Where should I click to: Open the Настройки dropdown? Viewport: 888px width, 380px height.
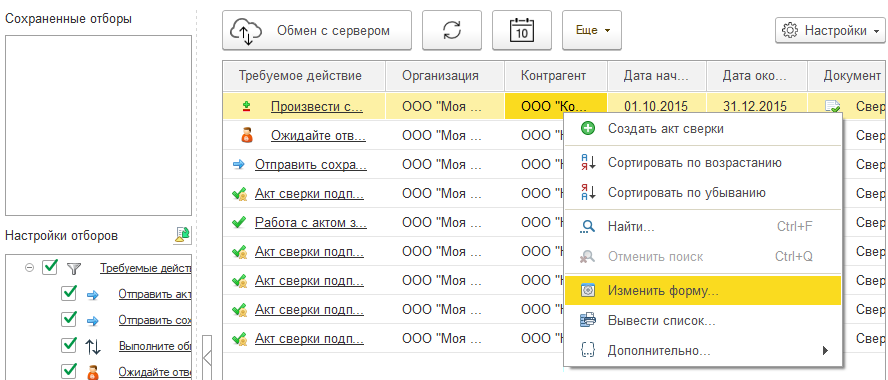click(830, 31)
